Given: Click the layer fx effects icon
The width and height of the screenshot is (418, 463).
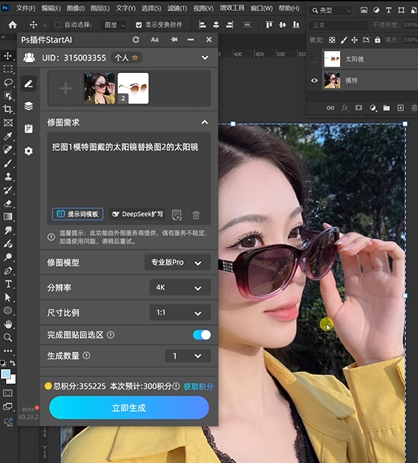Looking at the screenshot, I should coord(345,108).
